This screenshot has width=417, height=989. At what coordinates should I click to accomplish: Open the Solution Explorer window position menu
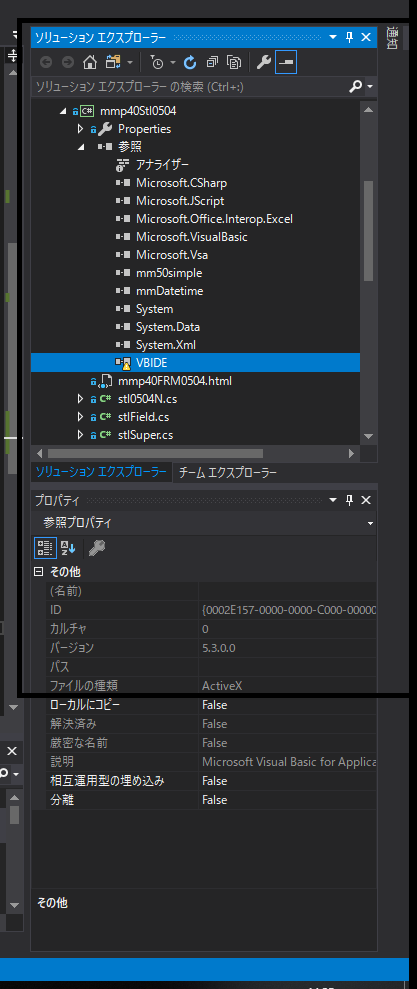tap(333, 38)
